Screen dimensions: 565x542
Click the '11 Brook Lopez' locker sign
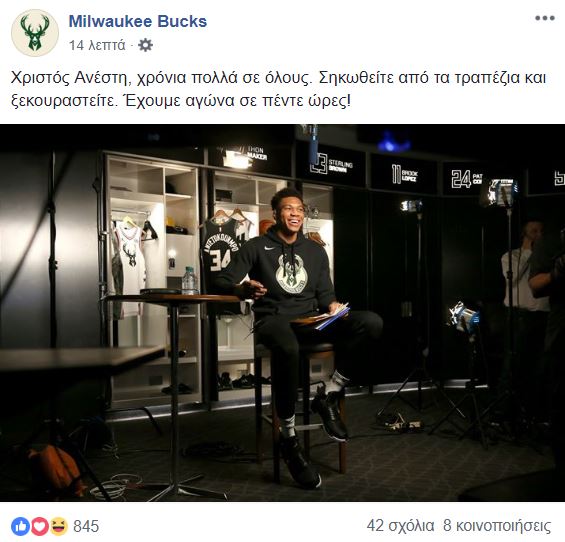(x=405, y=174)
